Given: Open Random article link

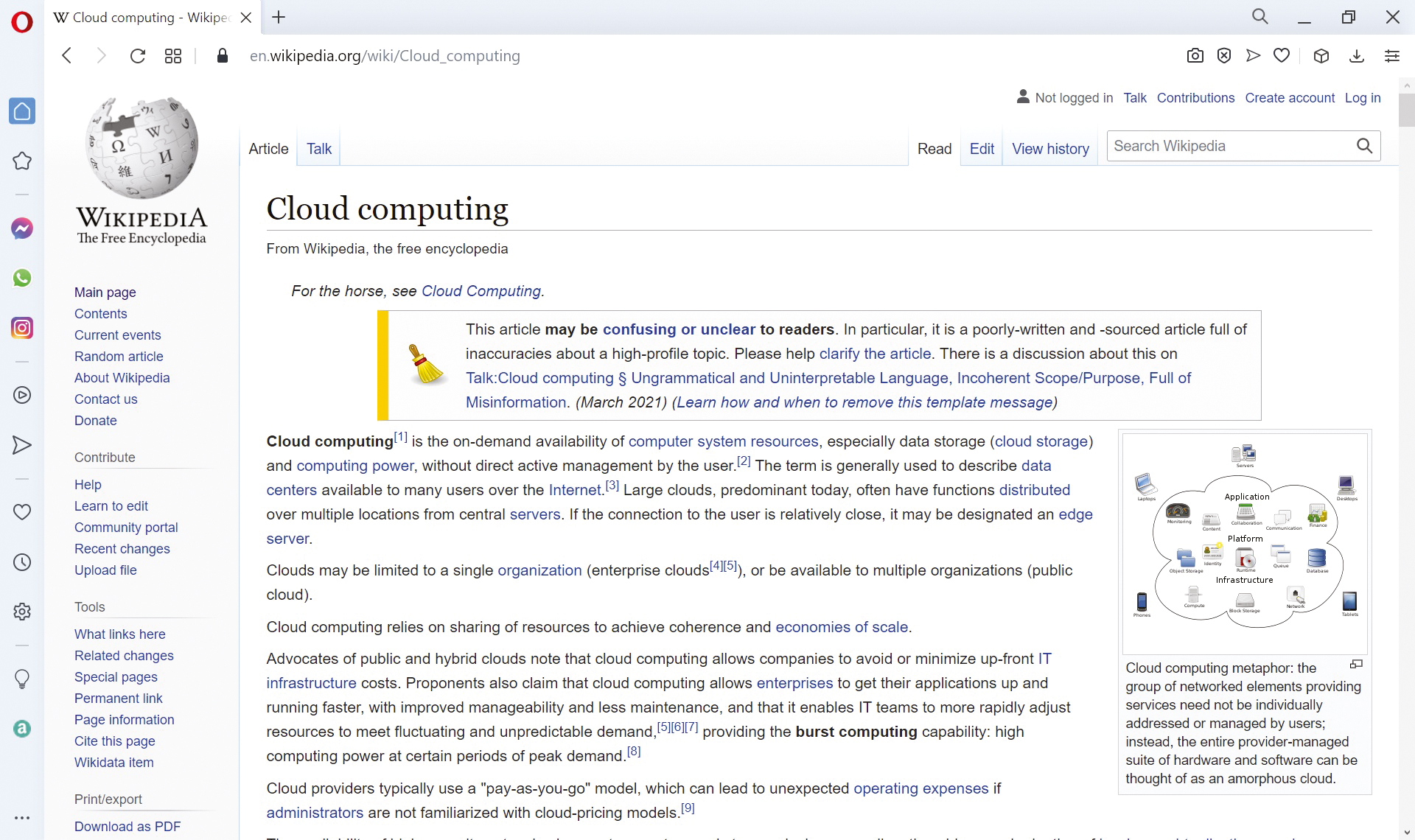Looking at the screenshot, I should (x=119, y=357).
